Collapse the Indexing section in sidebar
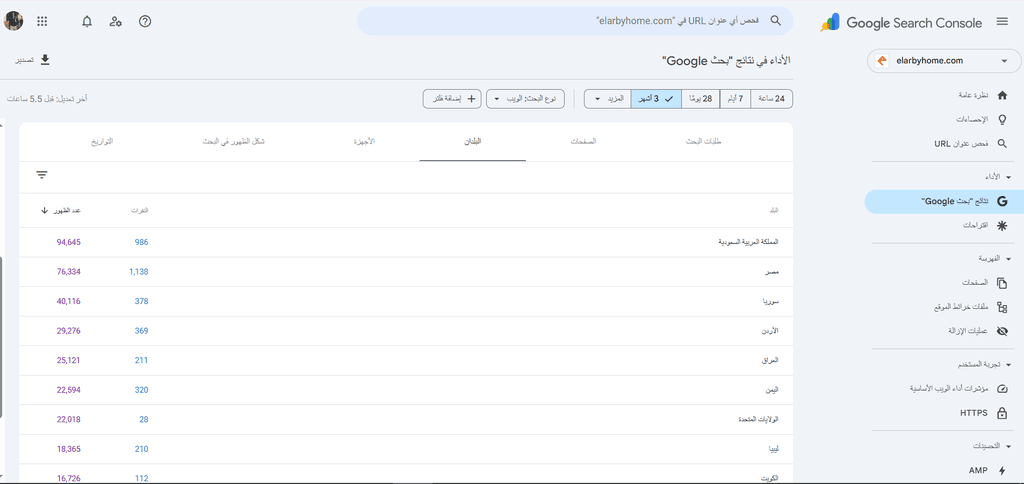 click(x=1008, y=259)
